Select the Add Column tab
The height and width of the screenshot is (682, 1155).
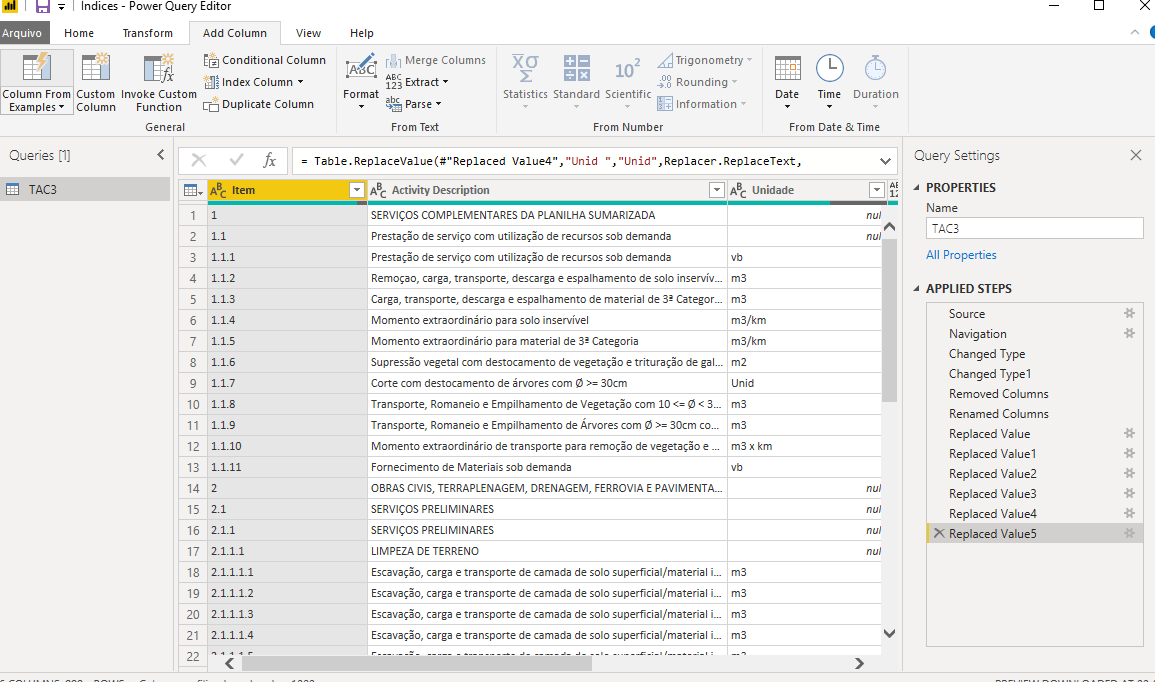pyautogui.click(x=234, y=33)
